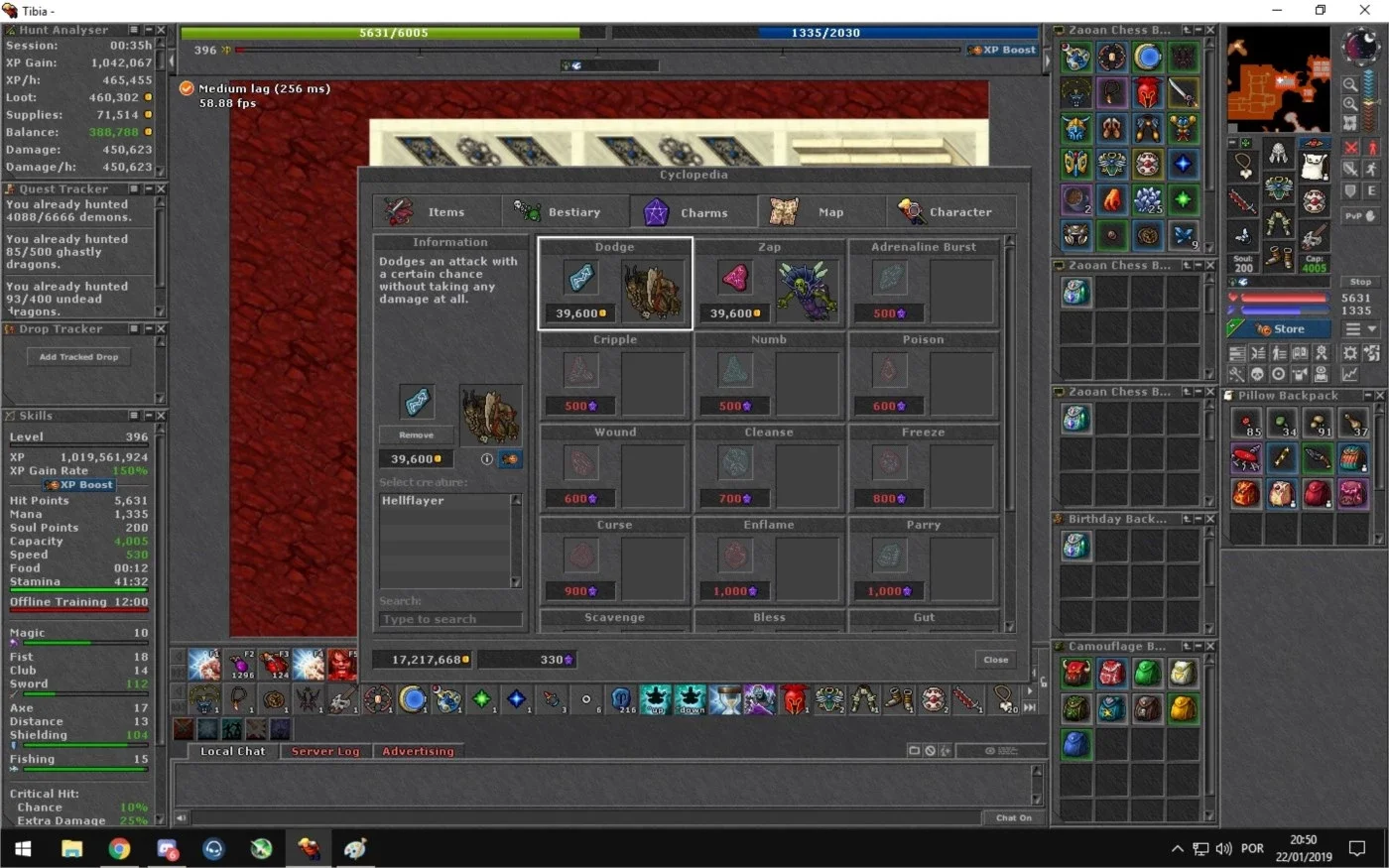The width and height of the screenshot is (1389, 868).
Task: Open the skull icon widget
Action: click(1257, 374)
